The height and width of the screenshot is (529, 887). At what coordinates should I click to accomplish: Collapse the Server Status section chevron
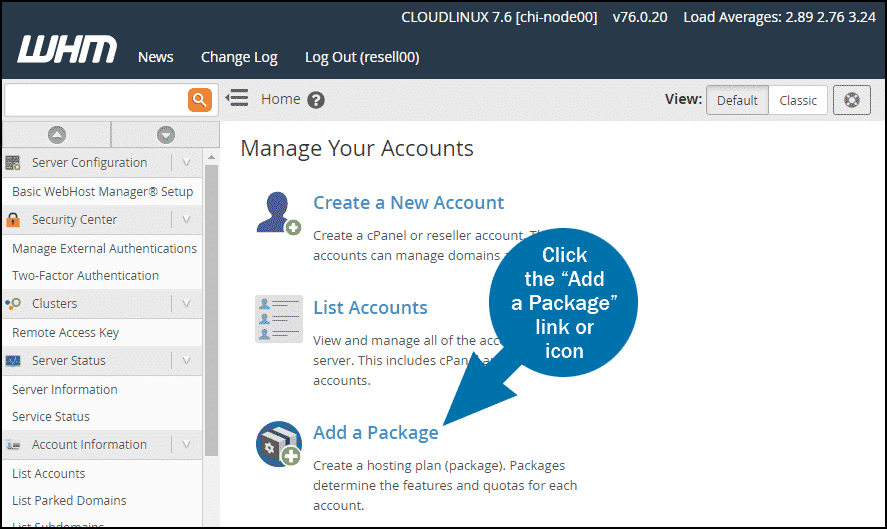186,361
